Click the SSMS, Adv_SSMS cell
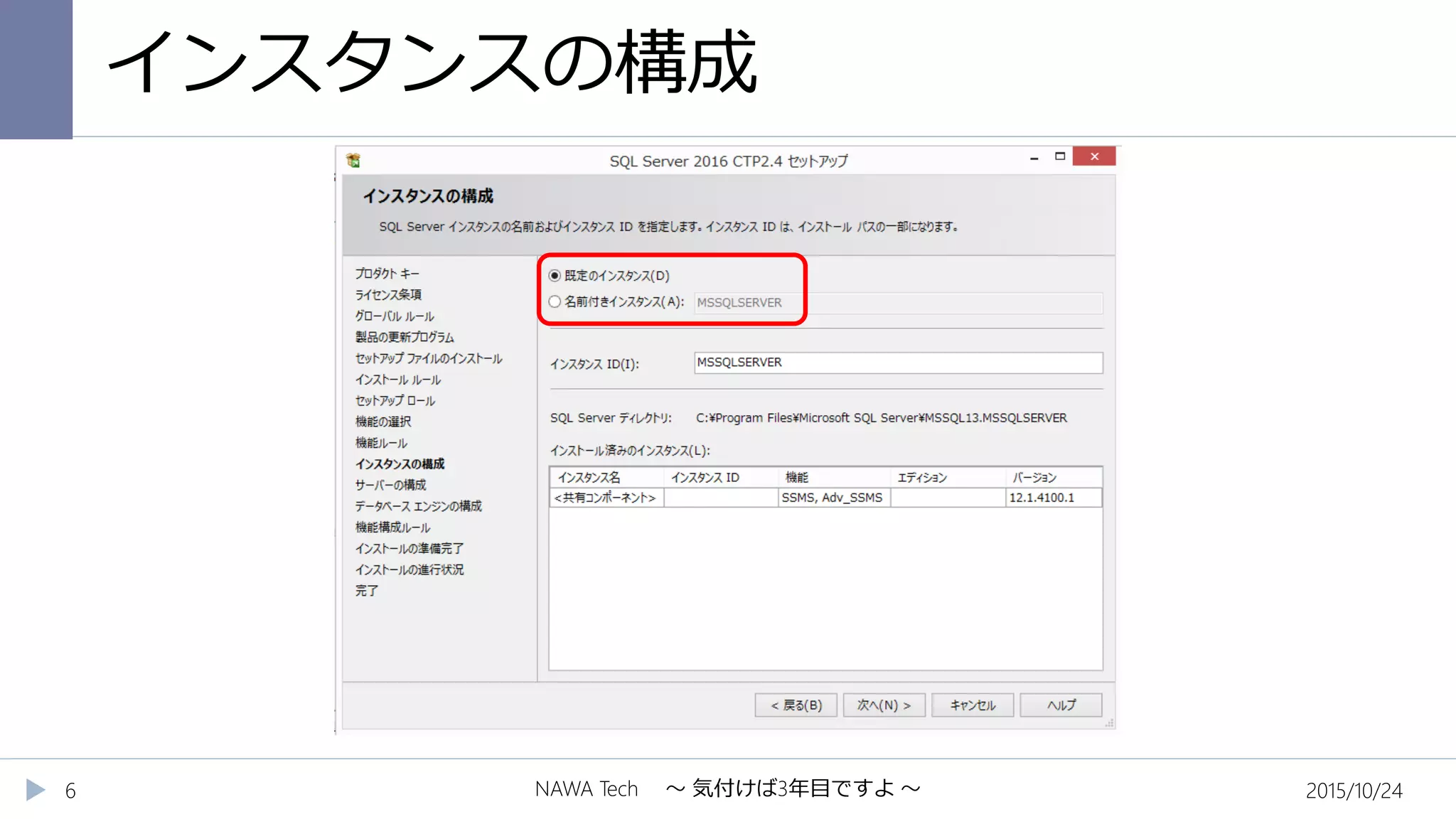1456x819 pixels. (x=835, y=498)
